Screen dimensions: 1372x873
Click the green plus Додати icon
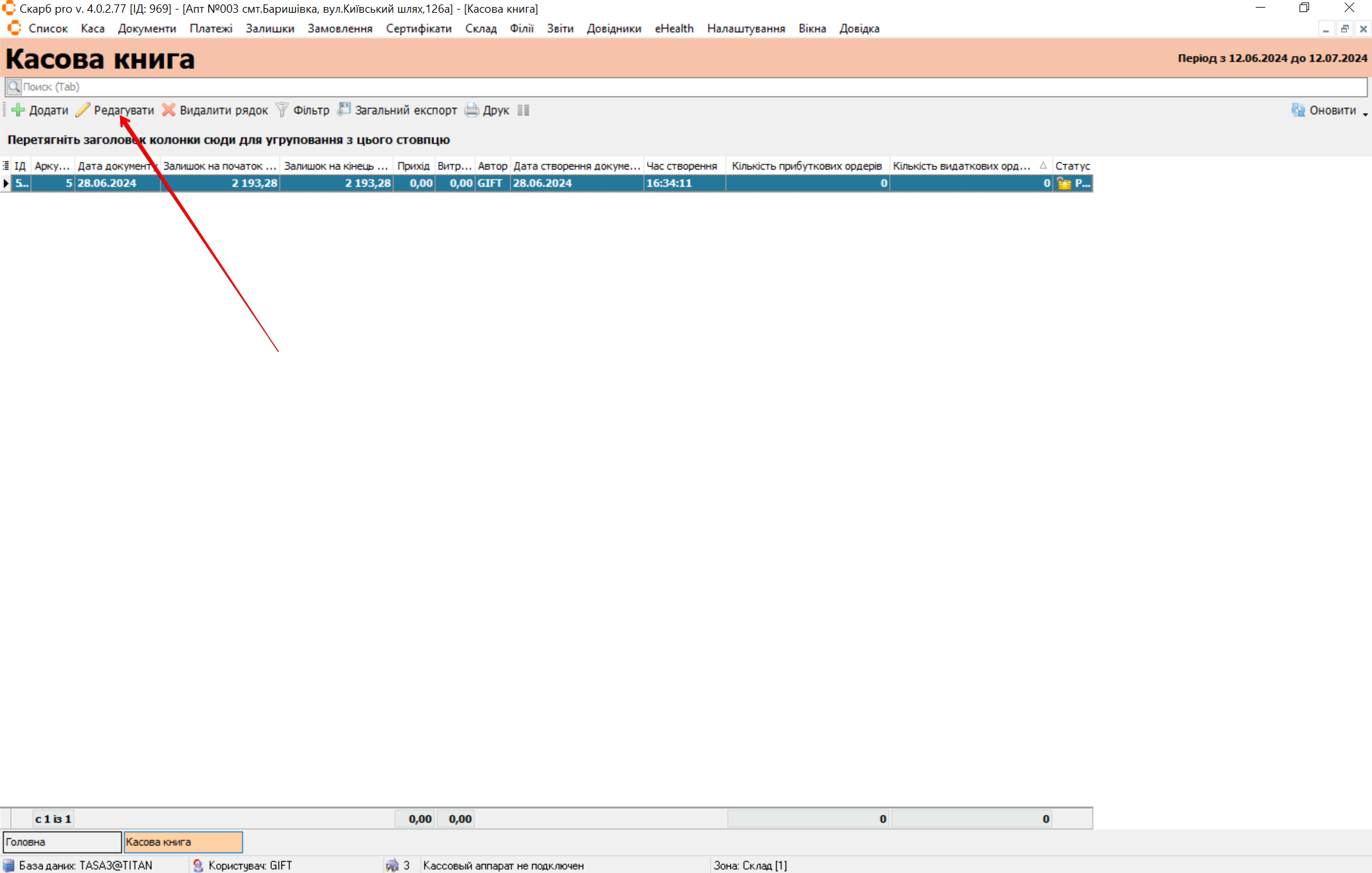point(18,110)
